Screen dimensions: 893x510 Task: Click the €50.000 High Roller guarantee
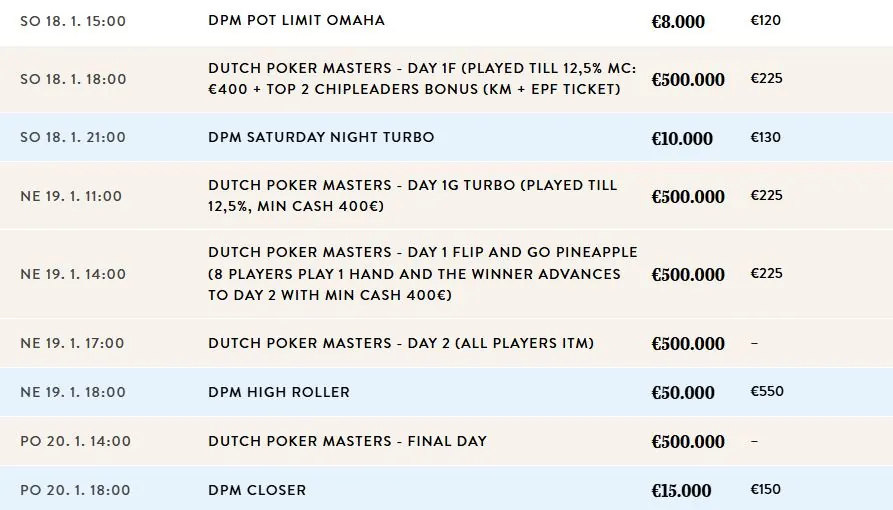[682, 393]
